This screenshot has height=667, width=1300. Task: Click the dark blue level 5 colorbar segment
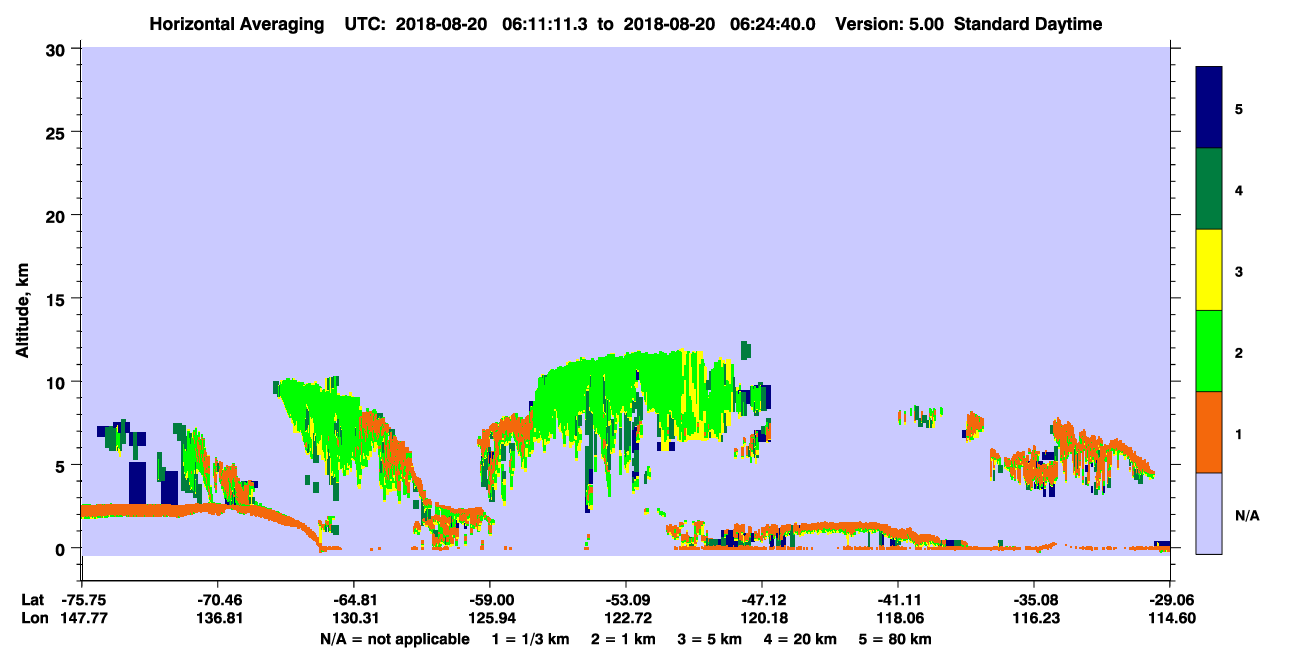(x=1209, y=108)
